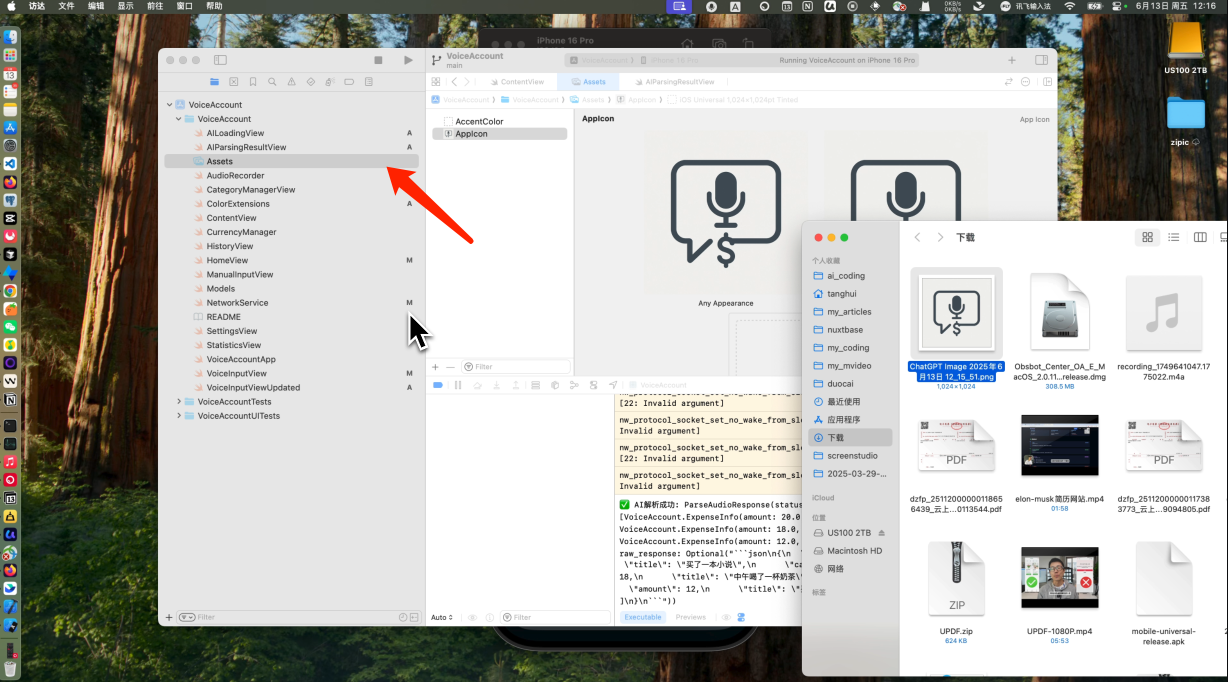The width and height of the screenshot is (1228, 682).
Task: Click the Stop button in Xcode toolbar
Action: click(x=378, y=60)
